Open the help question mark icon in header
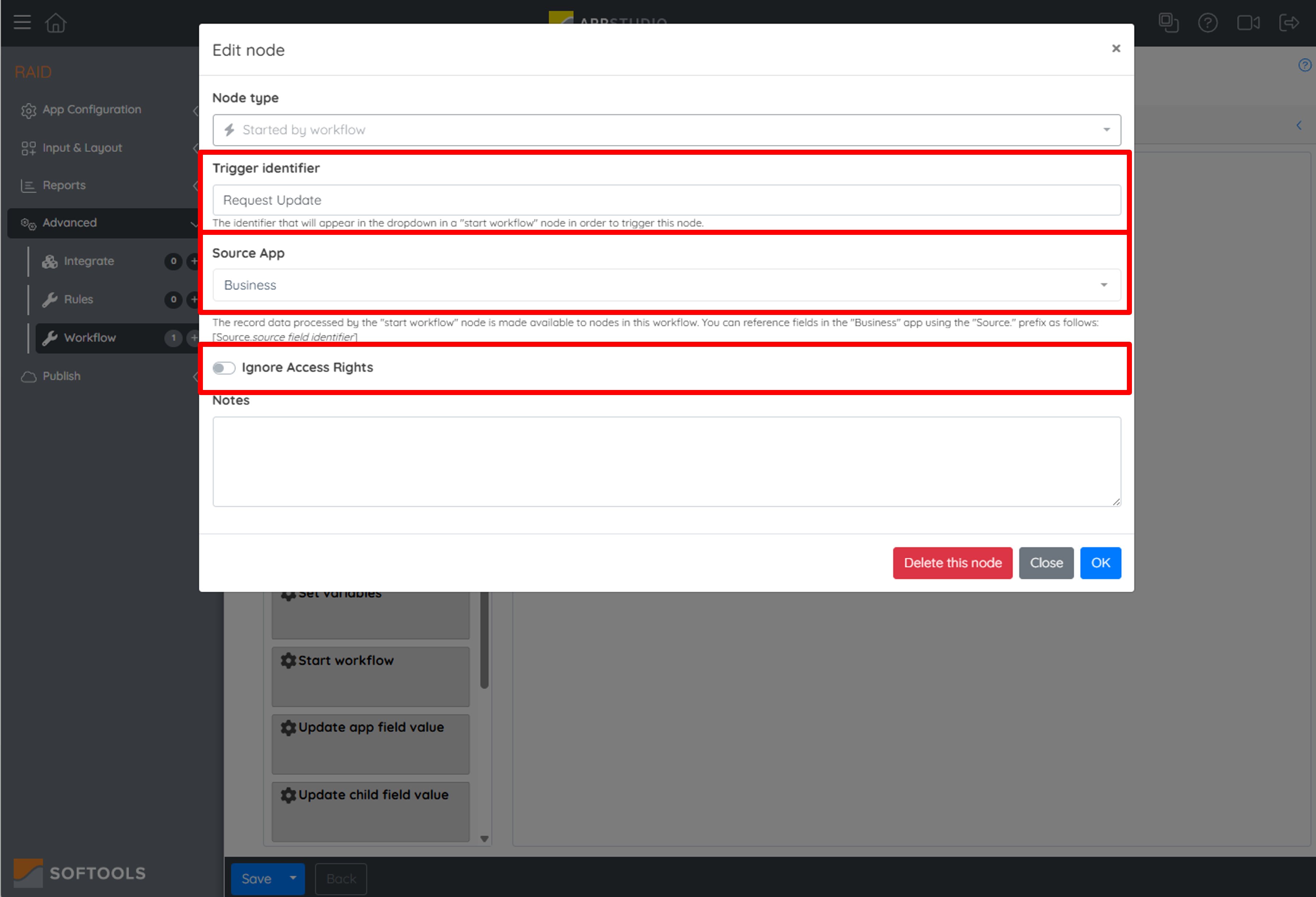Viewport: 1316px width, 897px height. click(x=1207, y=22)
